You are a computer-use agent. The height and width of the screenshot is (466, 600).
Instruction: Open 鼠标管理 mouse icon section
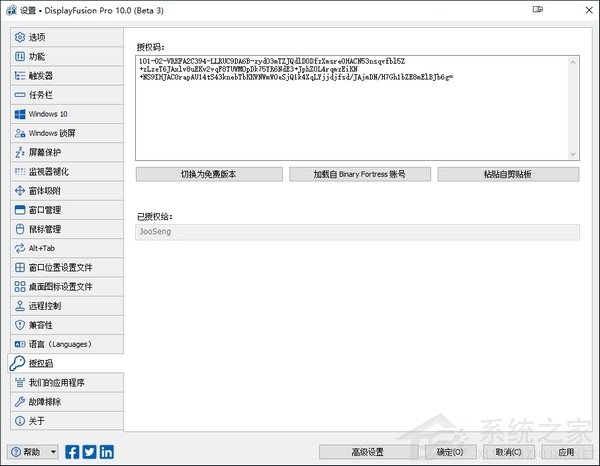coord(67,229)
